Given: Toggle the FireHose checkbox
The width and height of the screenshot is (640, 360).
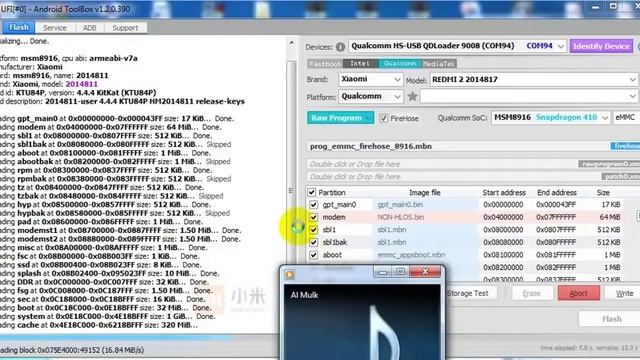Looking at the screenshot, I should (x=383, y=118).
